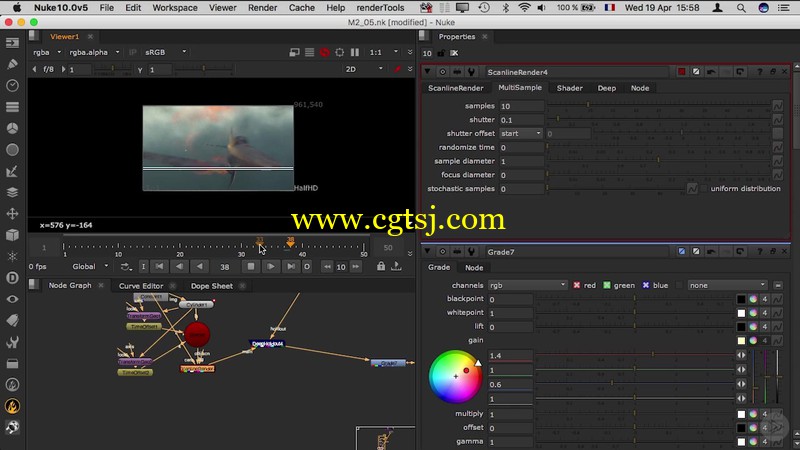
Task: Open the 2D view mode dropdown
Action: (364, 69)
